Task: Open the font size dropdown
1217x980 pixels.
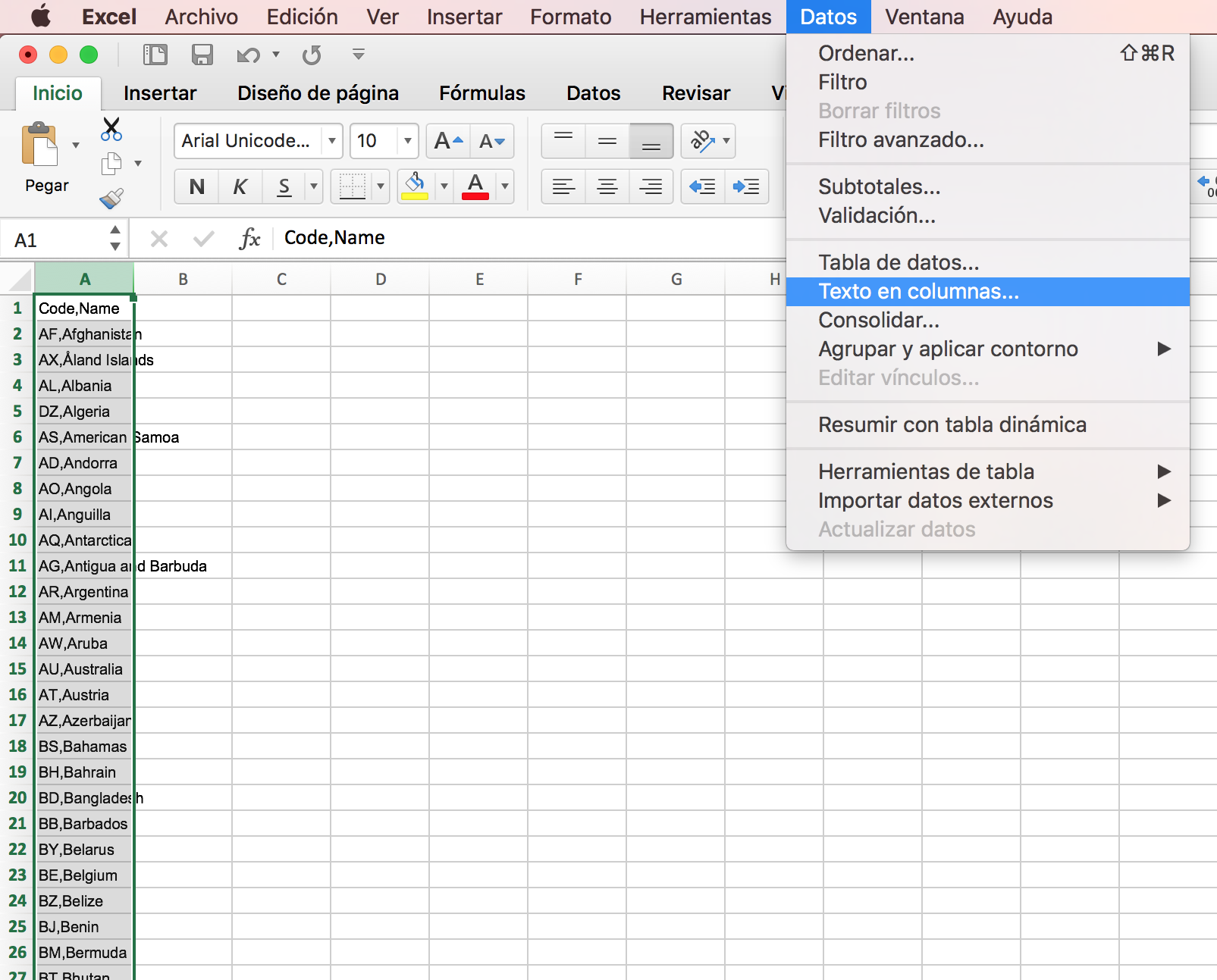Action: coord(408,141)
